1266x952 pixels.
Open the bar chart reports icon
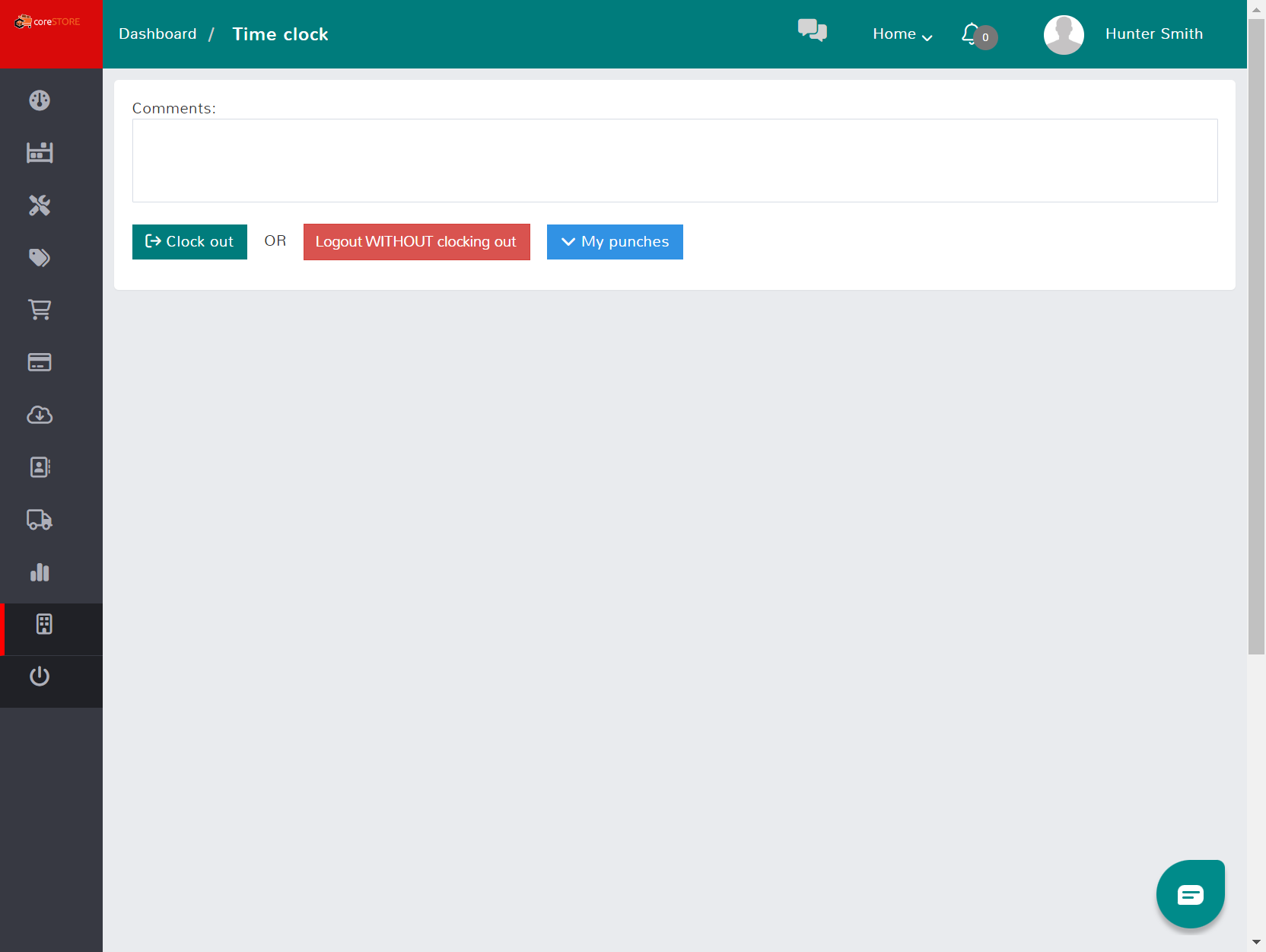click(x=40, y=572)
